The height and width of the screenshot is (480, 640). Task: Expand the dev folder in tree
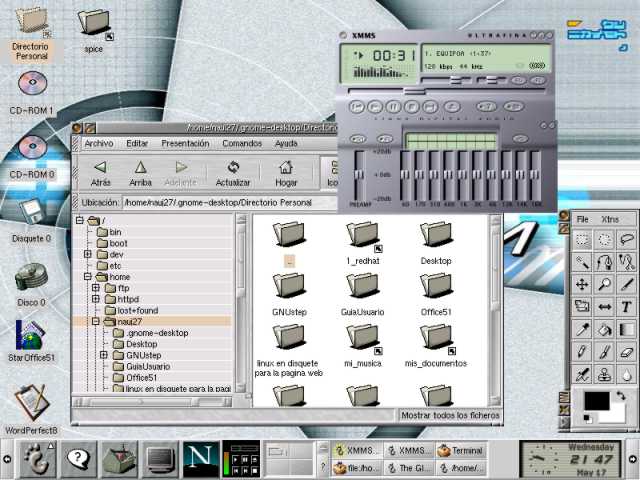coord(87,254)
